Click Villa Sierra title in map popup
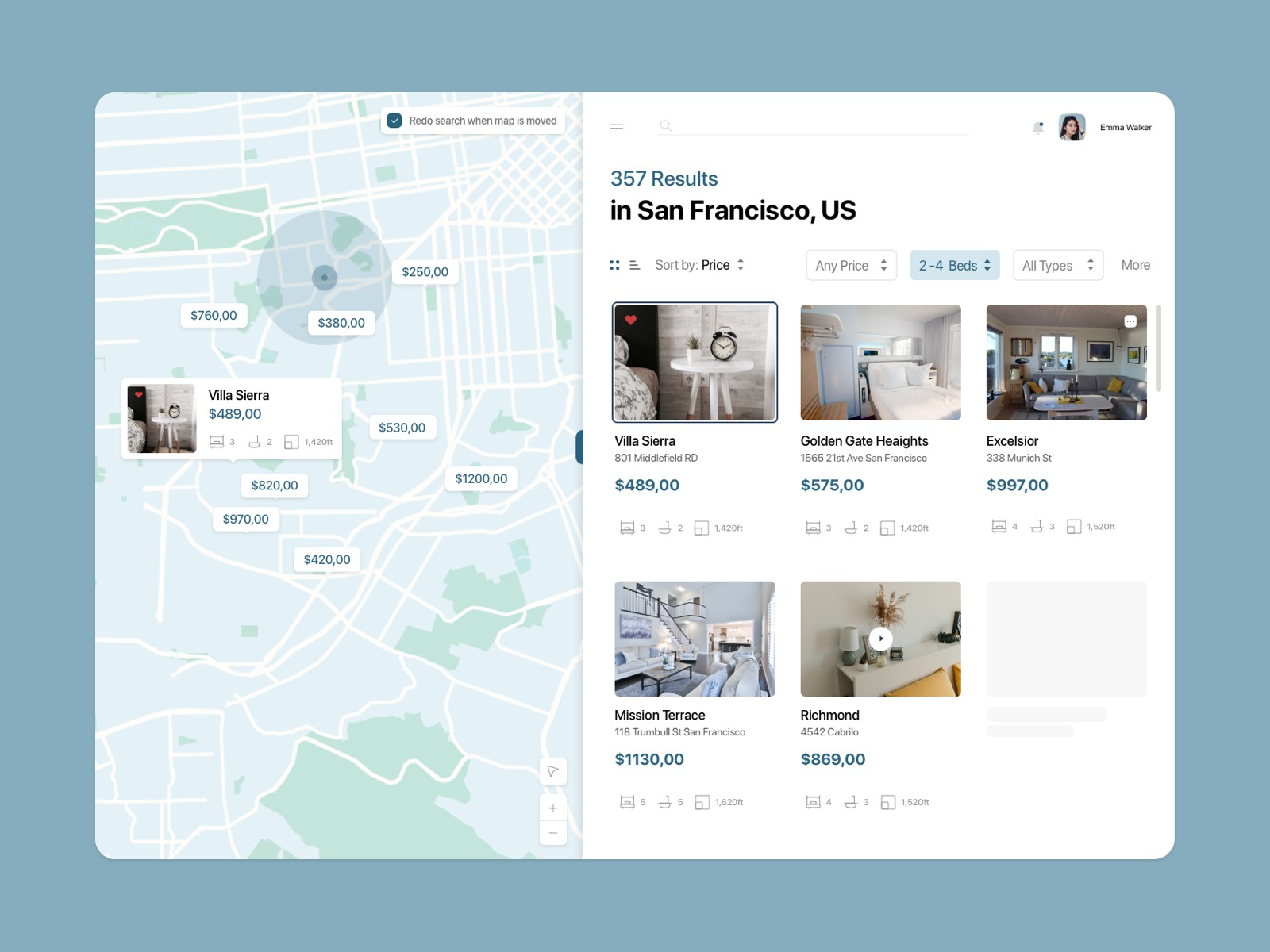 [239, 395]
